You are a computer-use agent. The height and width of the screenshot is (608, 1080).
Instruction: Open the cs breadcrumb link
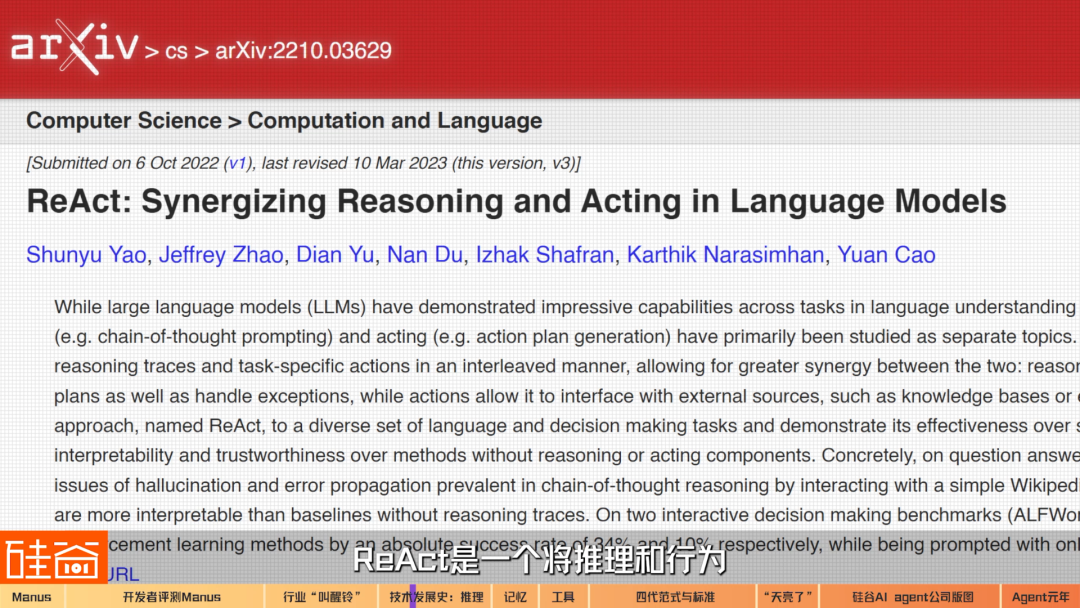pyautogui.click(x=176, y=51)
